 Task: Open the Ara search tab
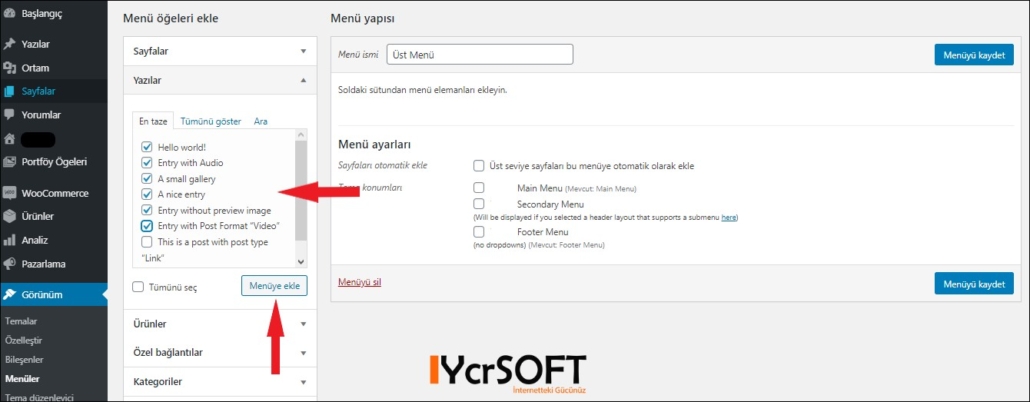260,122
